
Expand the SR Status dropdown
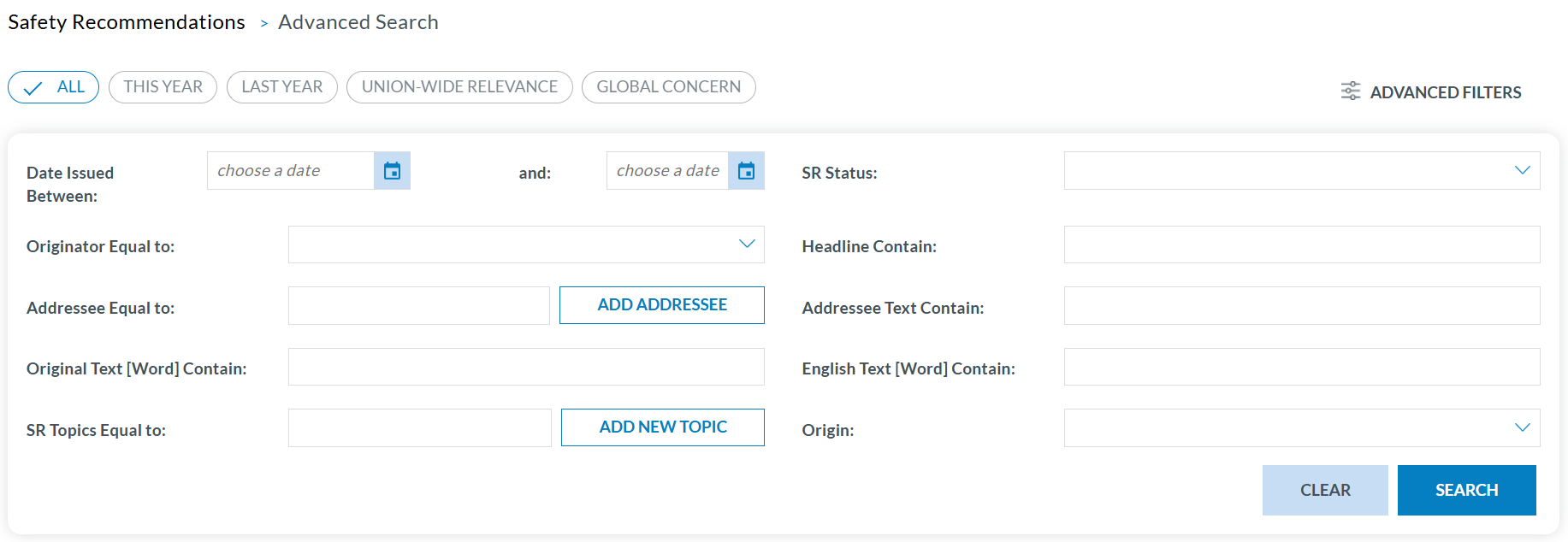pyautogui.click(x=1301, y=171)
